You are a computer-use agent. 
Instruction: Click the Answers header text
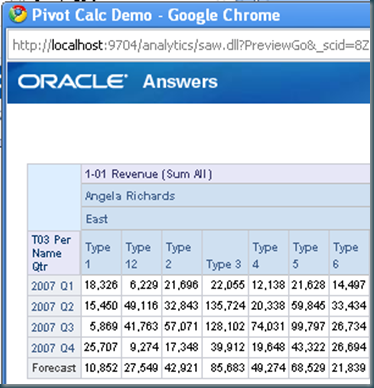pos(180,82)
